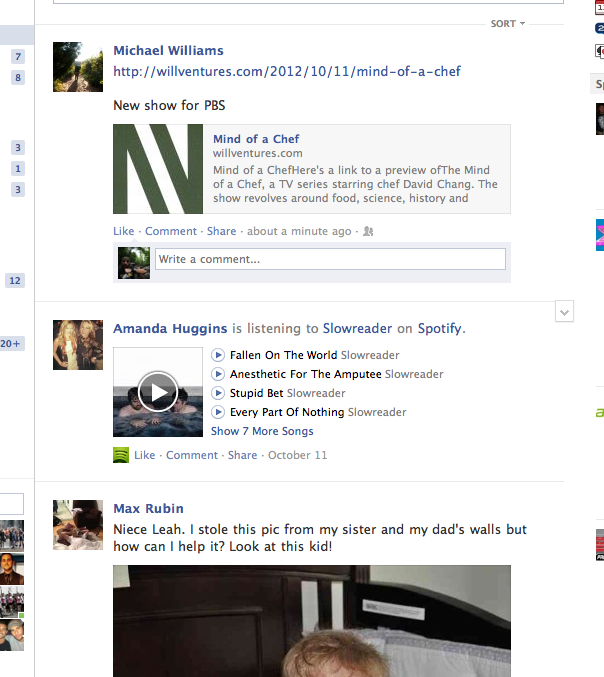
Task: Expand 'Show 7 More Songs'
Action: tap(262, 431)
